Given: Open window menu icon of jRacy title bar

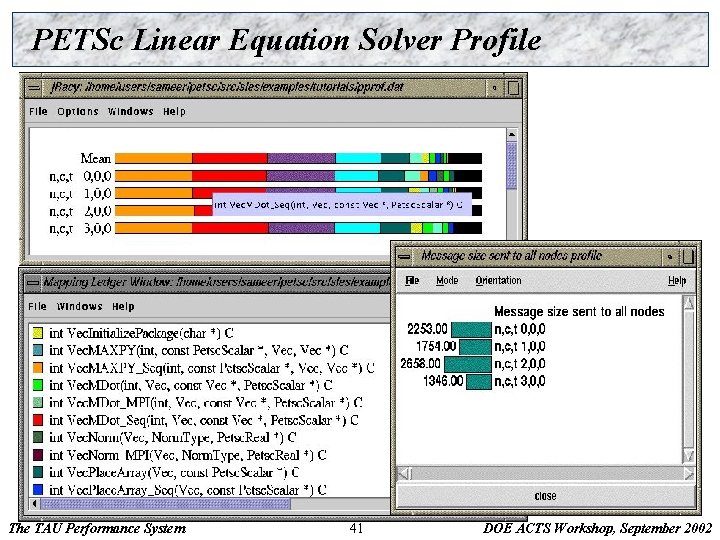Looking at the screenshot, I should tap(34, 87).
